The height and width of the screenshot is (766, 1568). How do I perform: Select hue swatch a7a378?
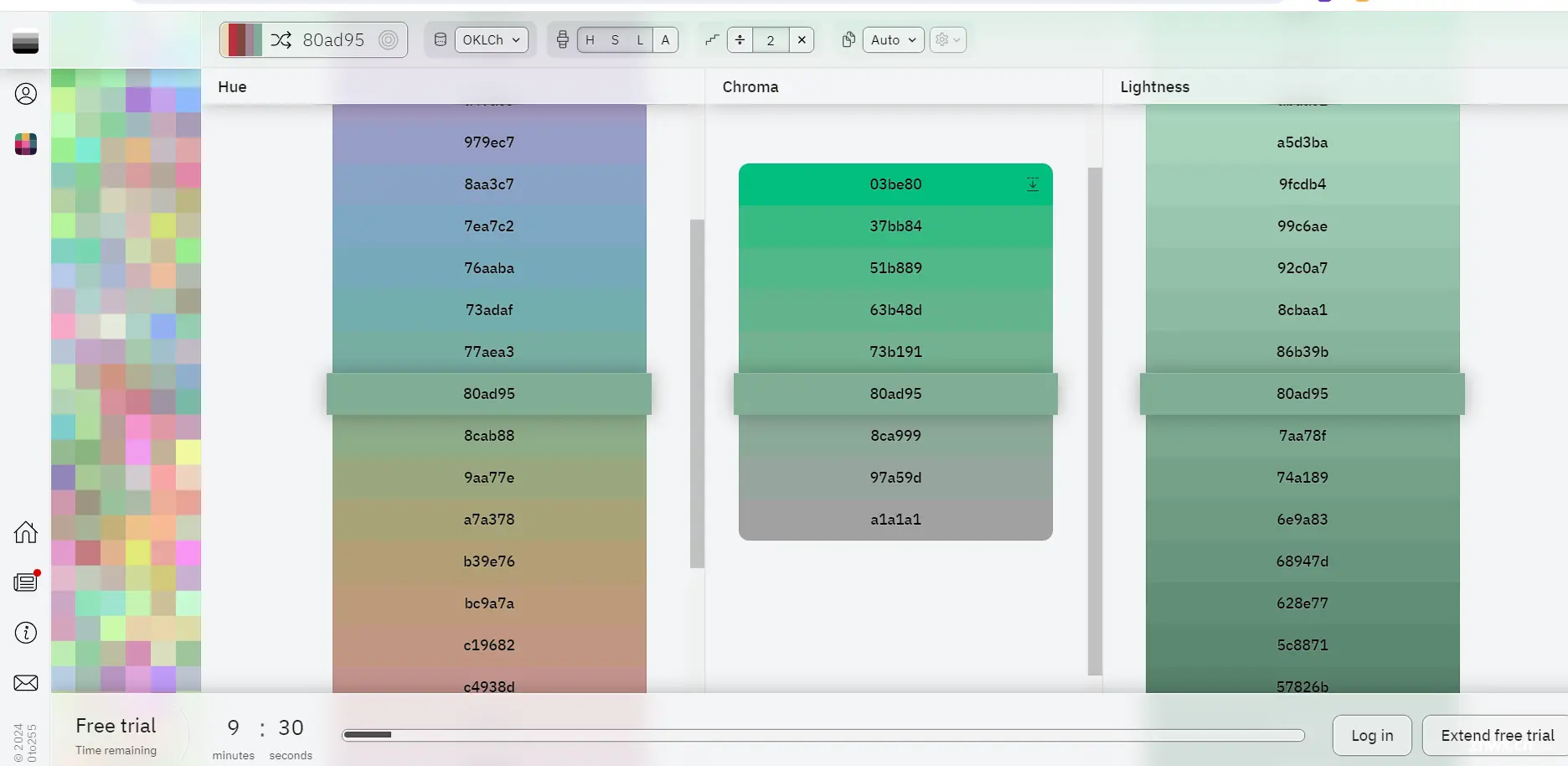489,520
